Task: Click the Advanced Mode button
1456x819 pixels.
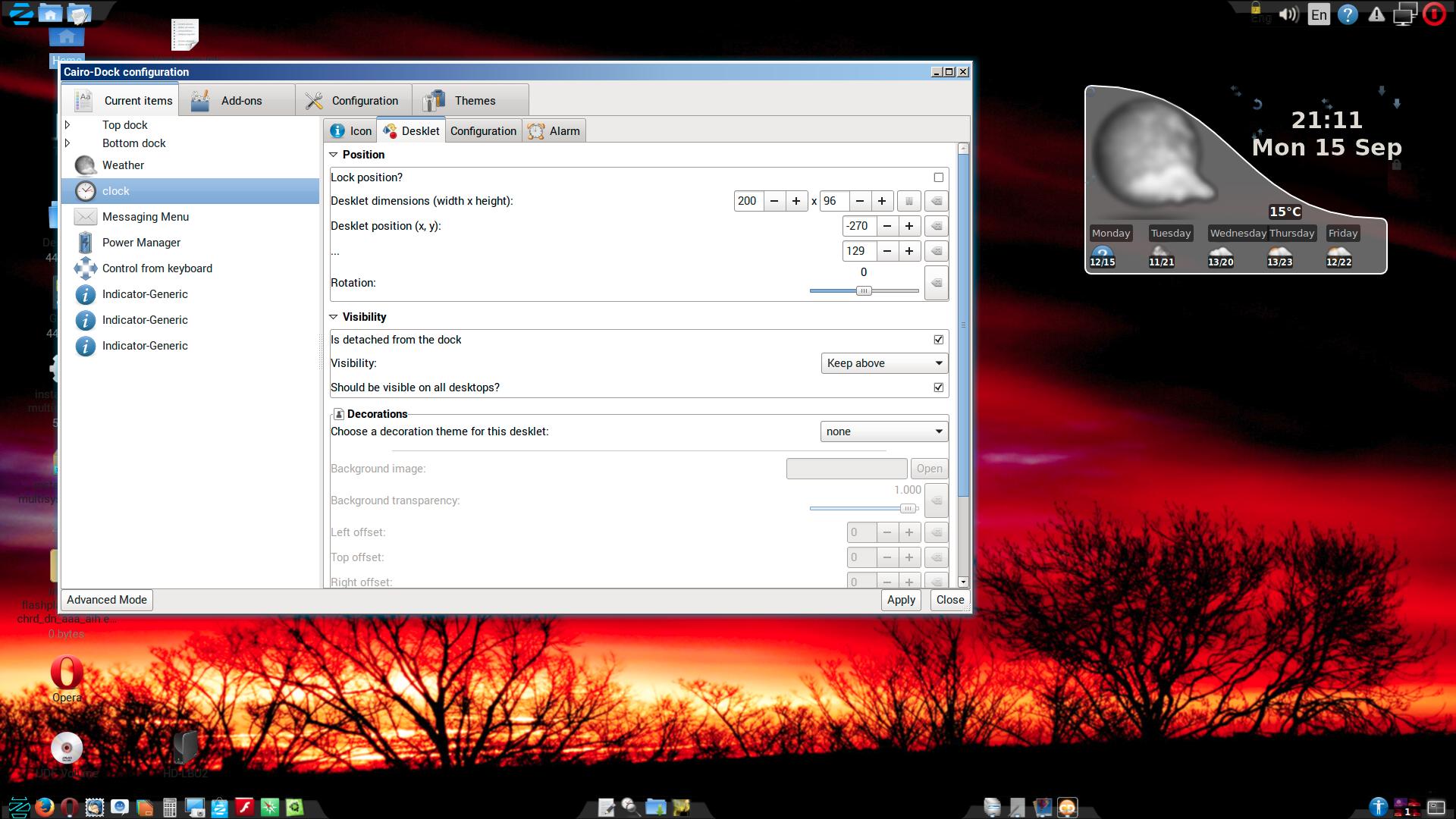Action: (x=107, y=600)
